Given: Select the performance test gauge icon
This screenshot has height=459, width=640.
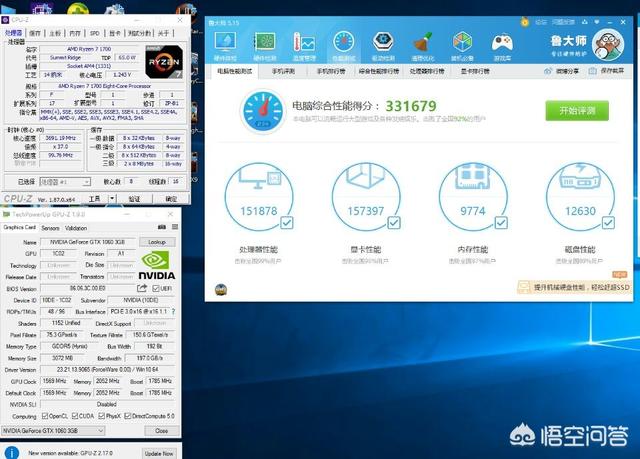Looking at the screenshot, I should coord(344,42).
